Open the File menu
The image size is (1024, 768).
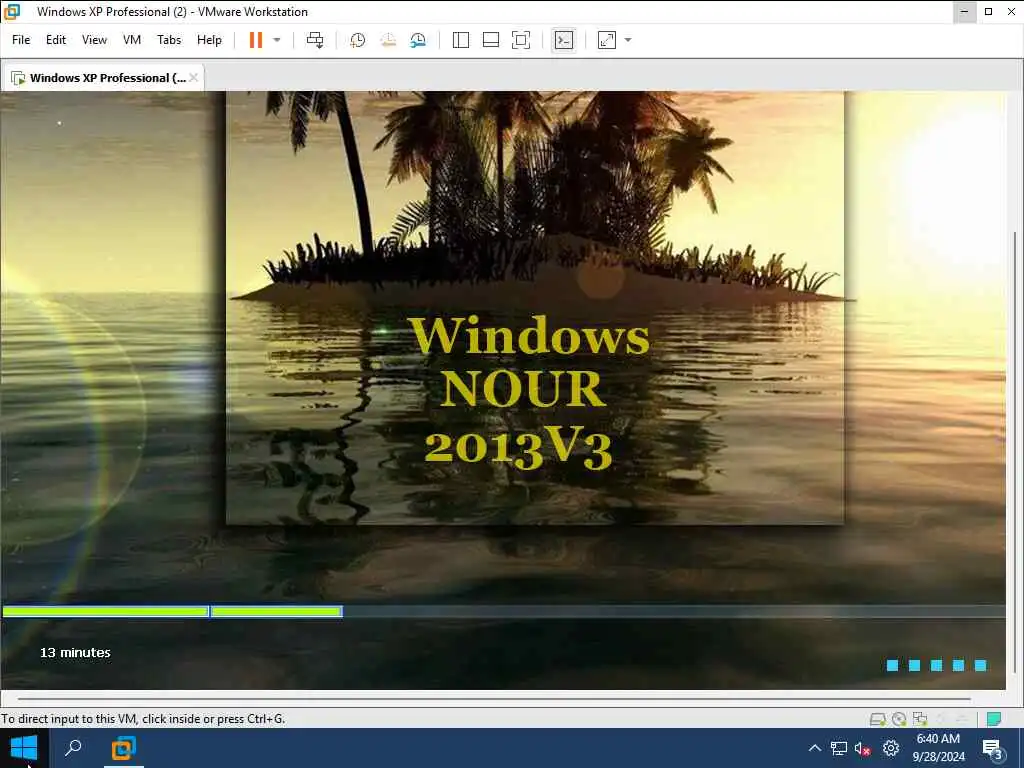pos(21,40)
